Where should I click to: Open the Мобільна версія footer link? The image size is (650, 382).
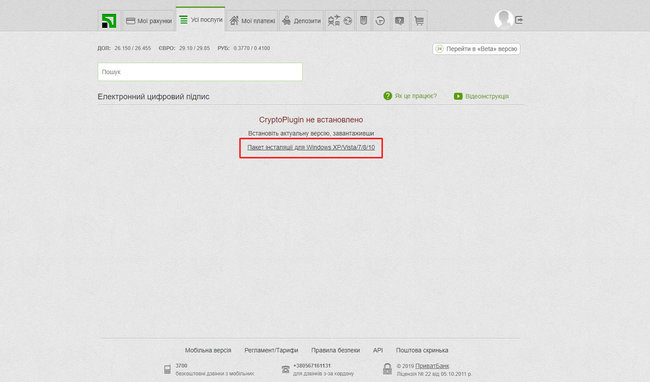click(208, 350)
